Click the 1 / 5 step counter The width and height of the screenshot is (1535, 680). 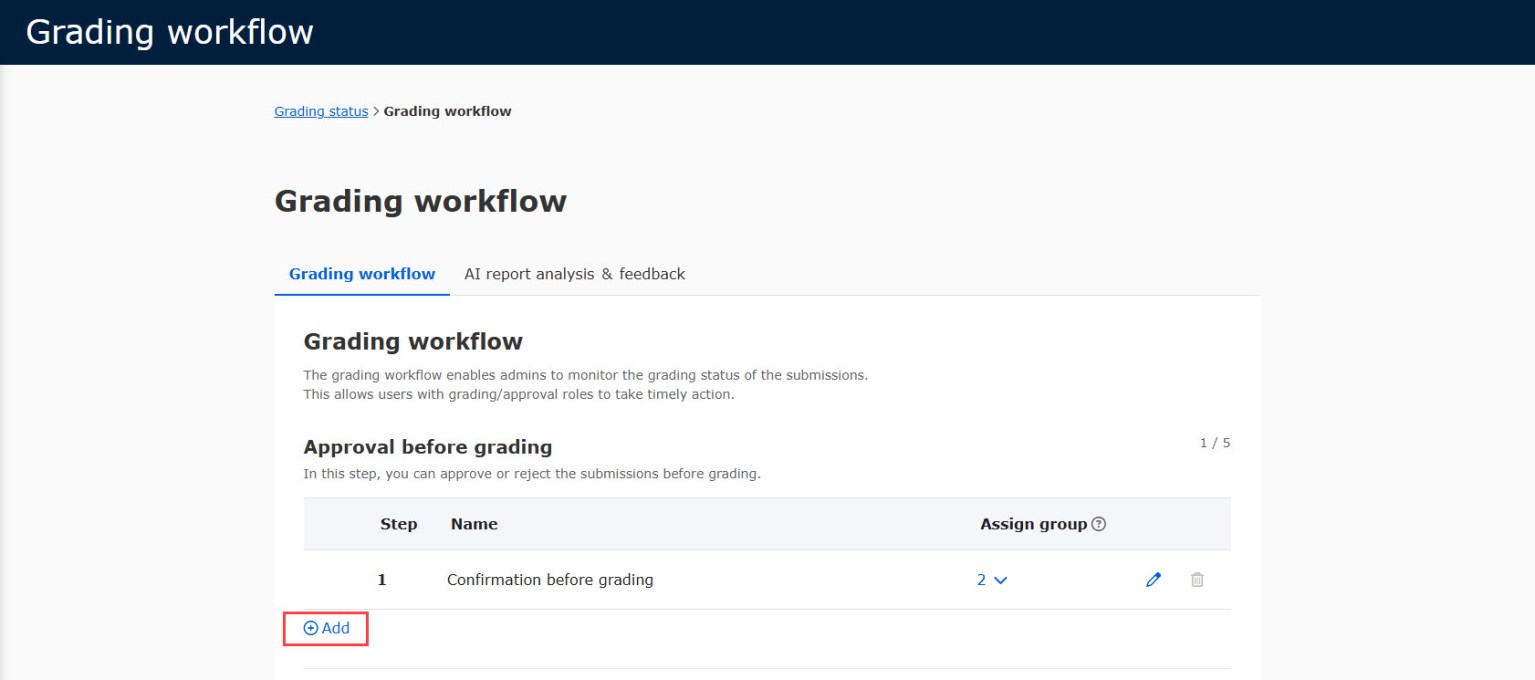[1215, 443]
